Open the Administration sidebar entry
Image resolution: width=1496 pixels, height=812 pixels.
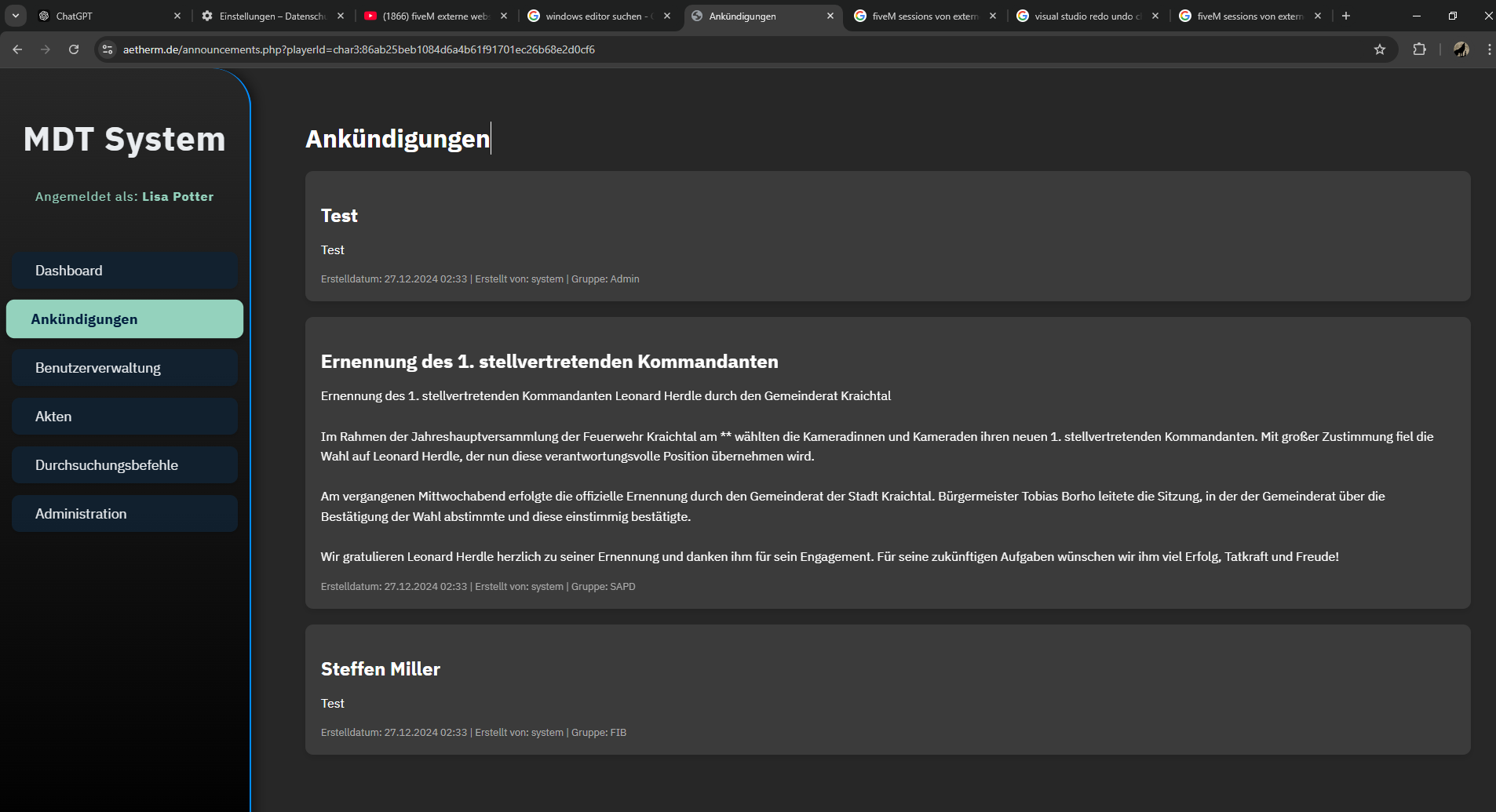click(x=125, y=514)
